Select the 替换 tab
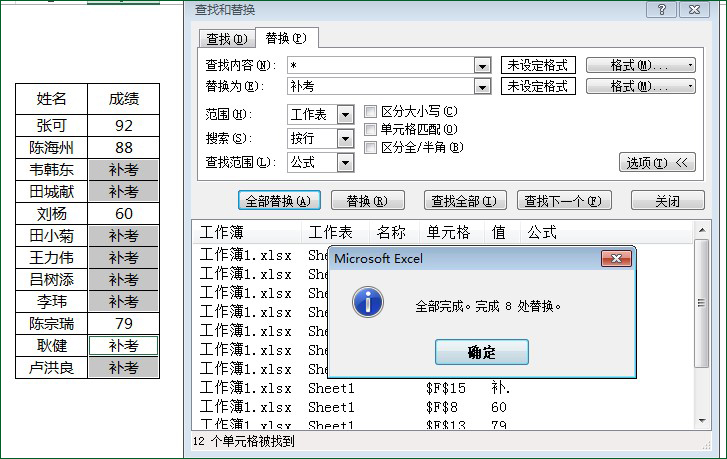Image resolution: width=727 pixels, height=459 pixels. pyautogui.click(x=286, y=38)
